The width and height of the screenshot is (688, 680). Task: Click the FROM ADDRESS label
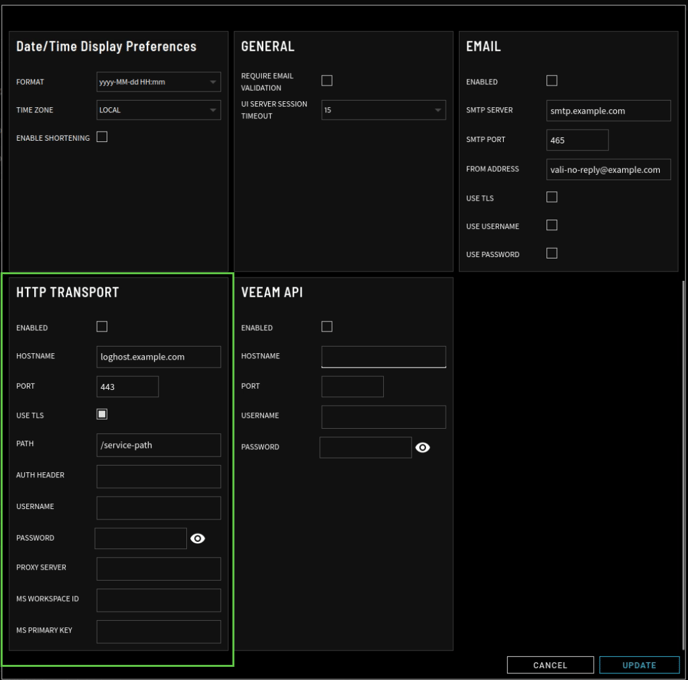click(492, 169)
